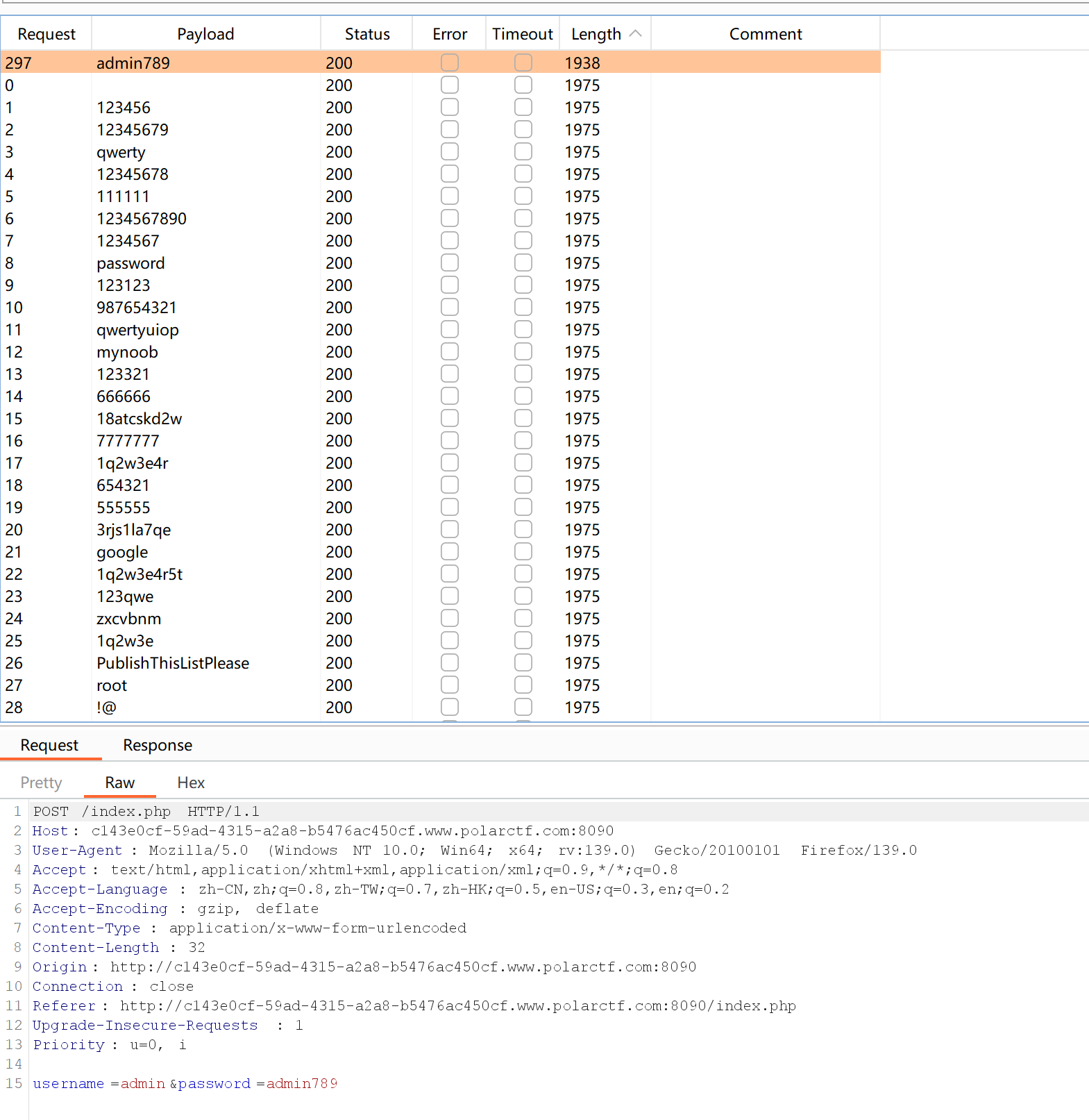
Task: Toggle Timeout checkbox for admin789 row
Action: [x=523, y=62]
